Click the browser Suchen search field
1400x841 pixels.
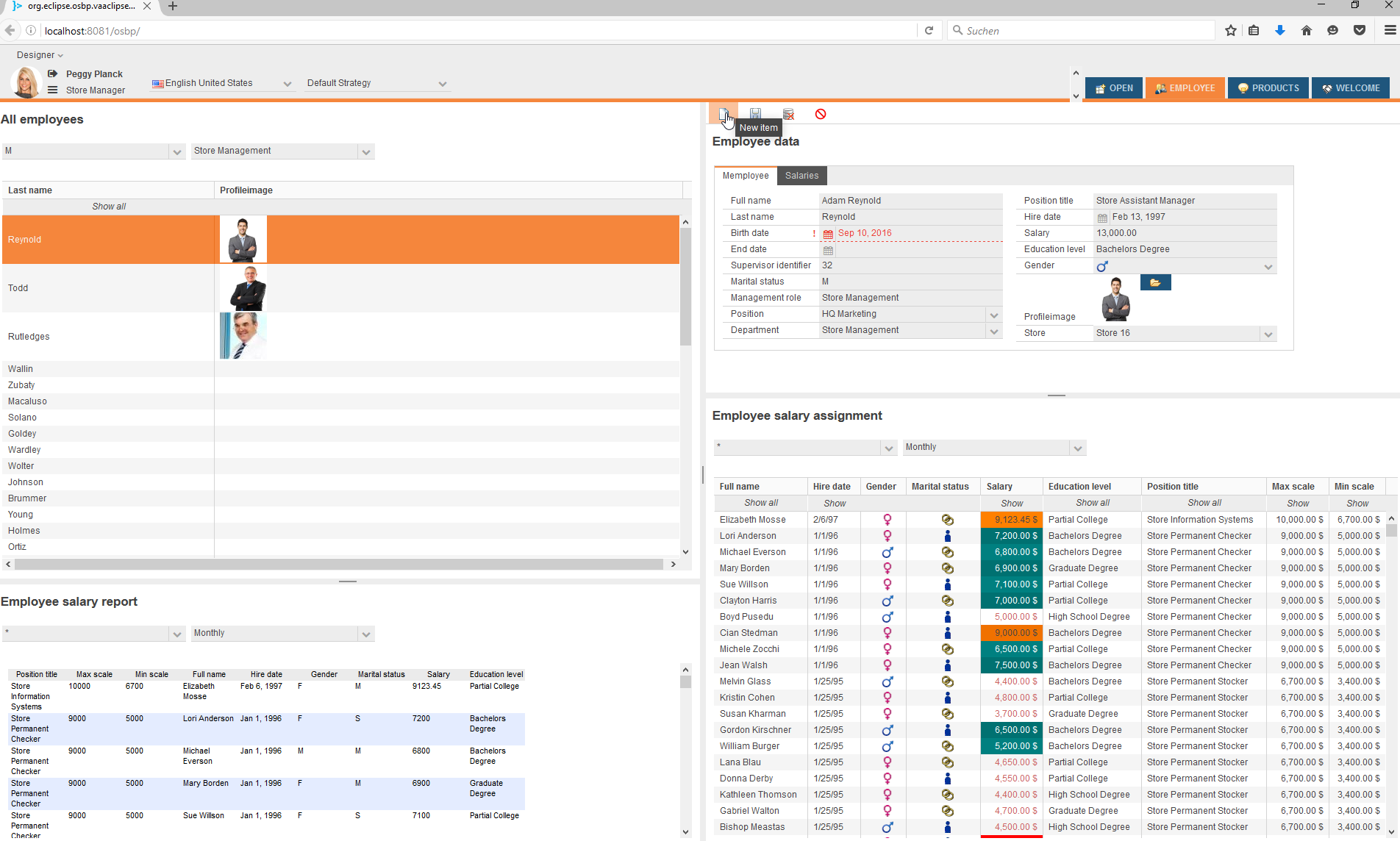(1081, 31)
